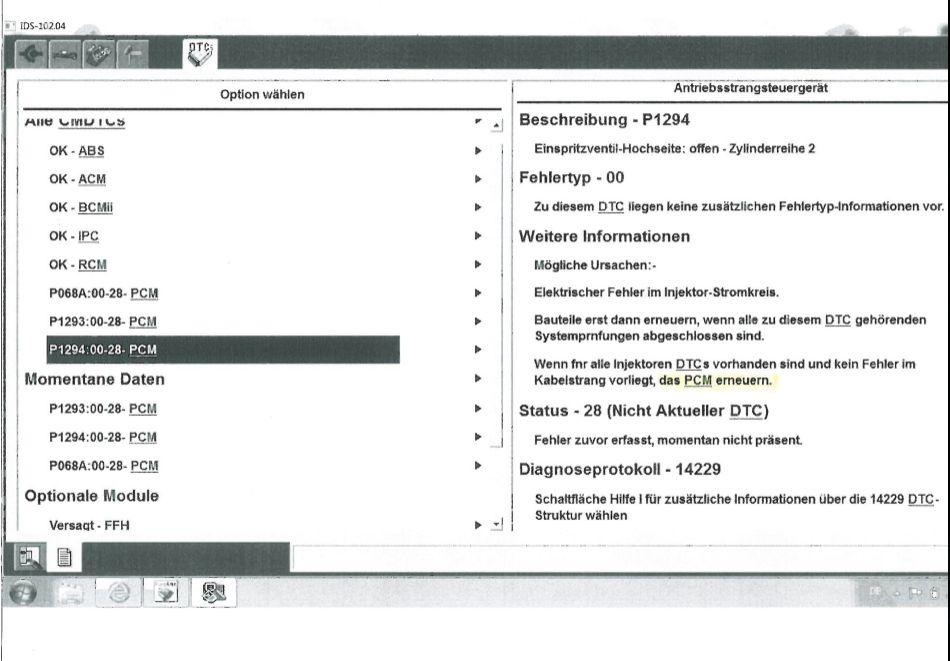Click the PCM link in 'das PCM erneuern'
This screenshot has width=950, height=661.
pos(697,381)
